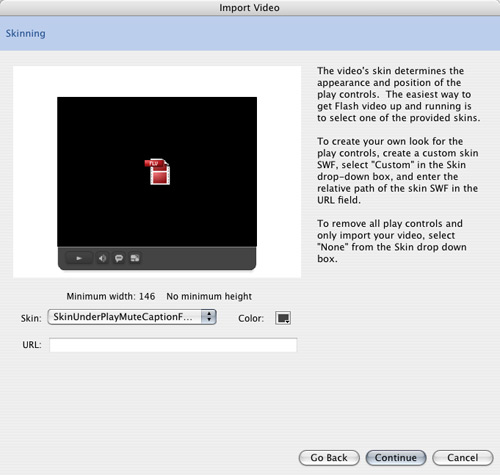This screenshot has width=500, height=475.
Task: Click the Continue button
Action: pyautogui.click(x=396, y=458)
